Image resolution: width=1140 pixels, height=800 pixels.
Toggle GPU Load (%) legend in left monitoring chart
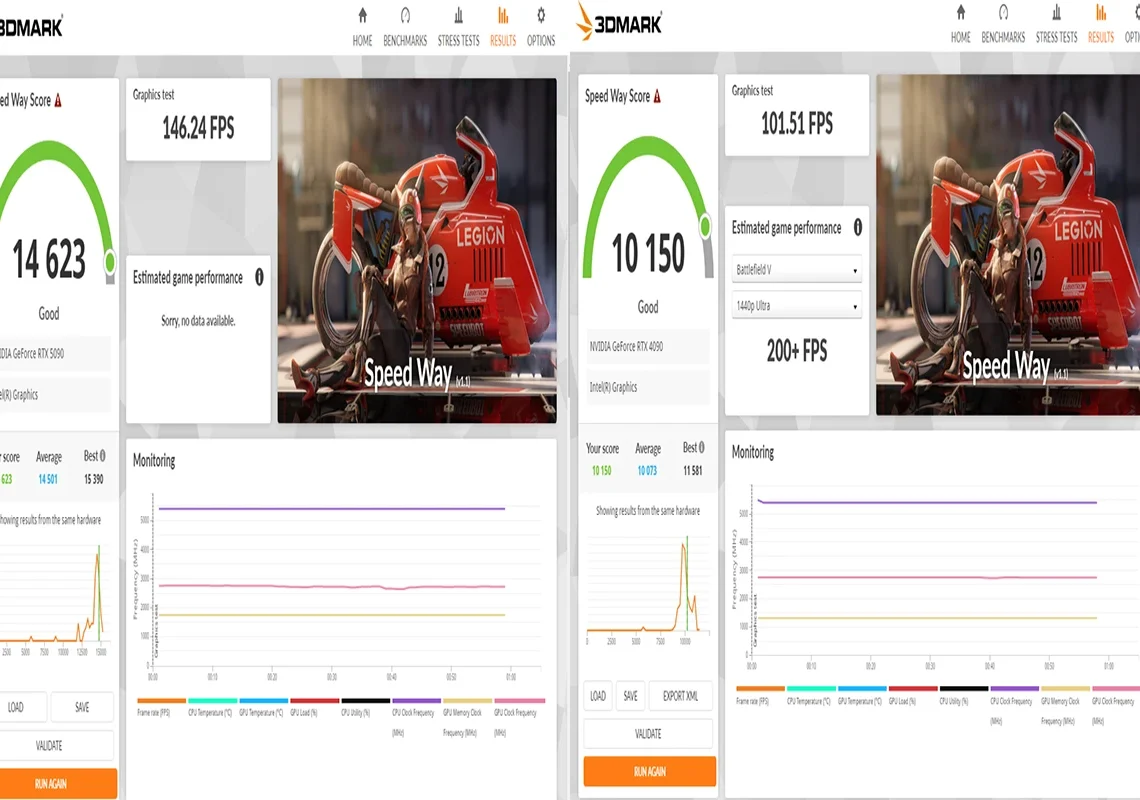point(314,708)
